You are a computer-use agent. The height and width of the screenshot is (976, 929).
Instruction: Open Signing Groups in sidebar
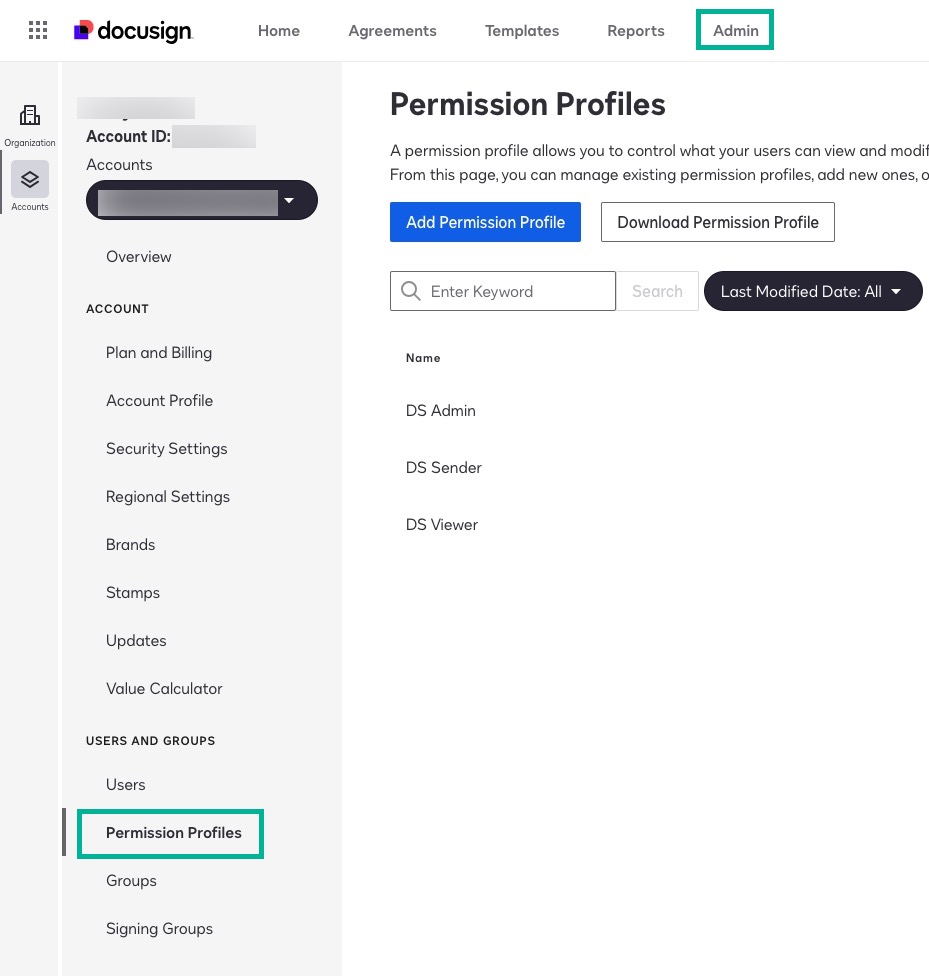pyautogui.click(x=160, y=928)
